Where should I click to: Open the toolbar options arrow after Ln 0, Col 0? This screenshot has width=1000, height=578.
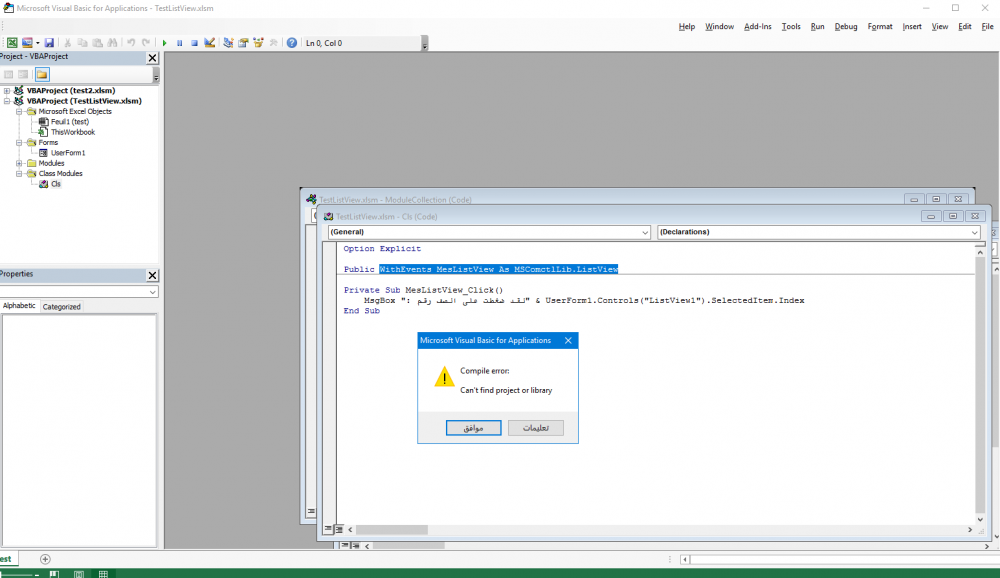pos(425,43)
